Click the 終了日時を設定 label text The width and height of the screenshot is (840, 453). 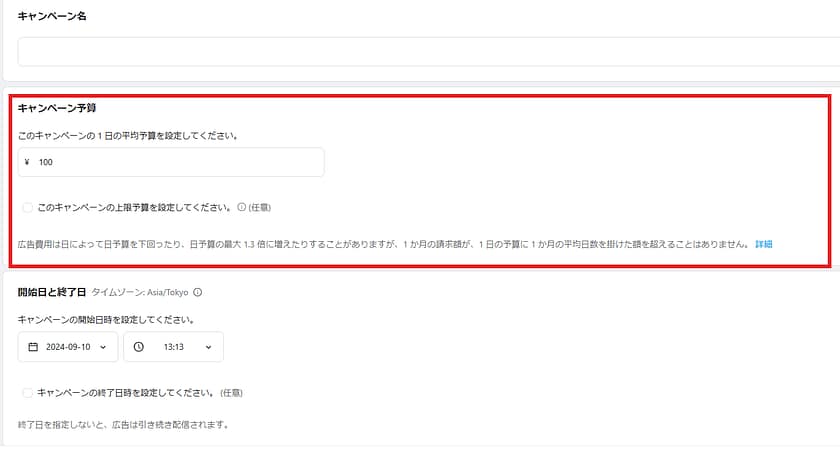point(120,393)
